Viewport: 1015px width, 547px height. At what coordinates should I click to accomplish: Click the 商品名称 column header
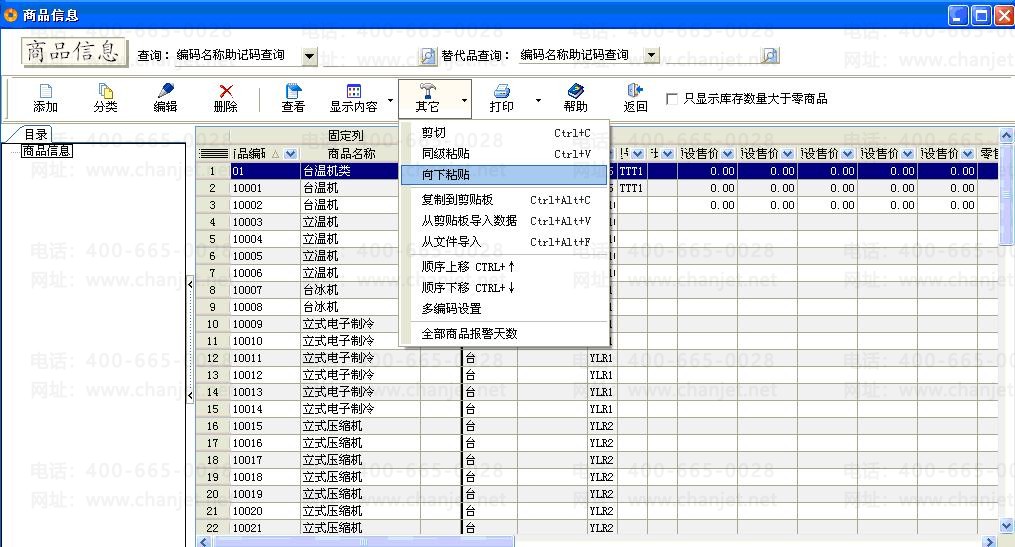pos(351,154)
